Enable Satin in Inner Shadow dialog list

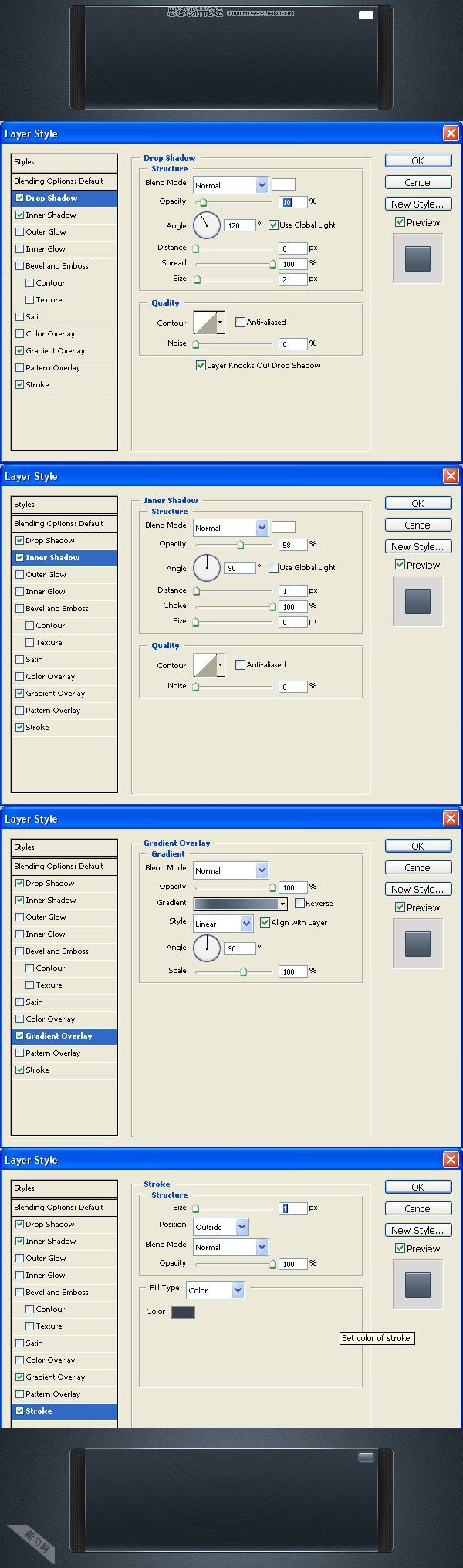(x=20, y=659)
